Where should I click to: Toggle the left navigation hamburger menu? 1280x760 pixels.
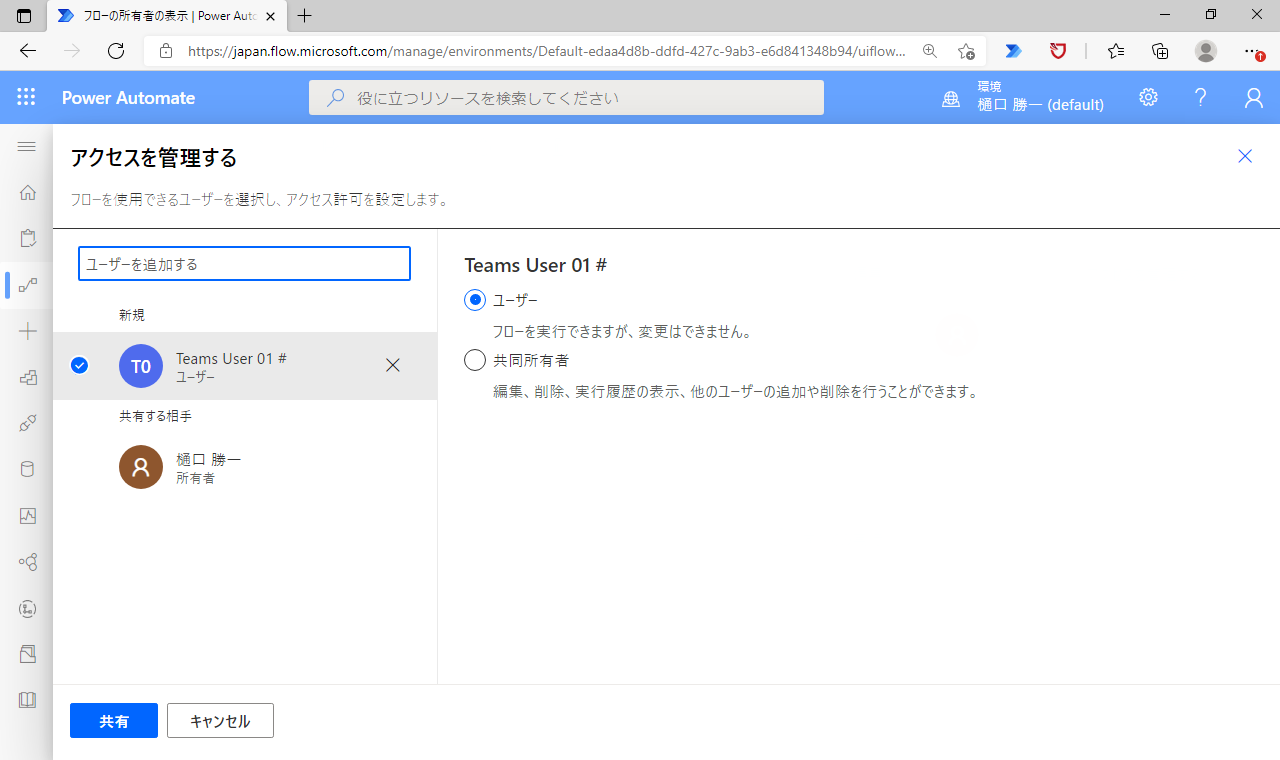27,147
